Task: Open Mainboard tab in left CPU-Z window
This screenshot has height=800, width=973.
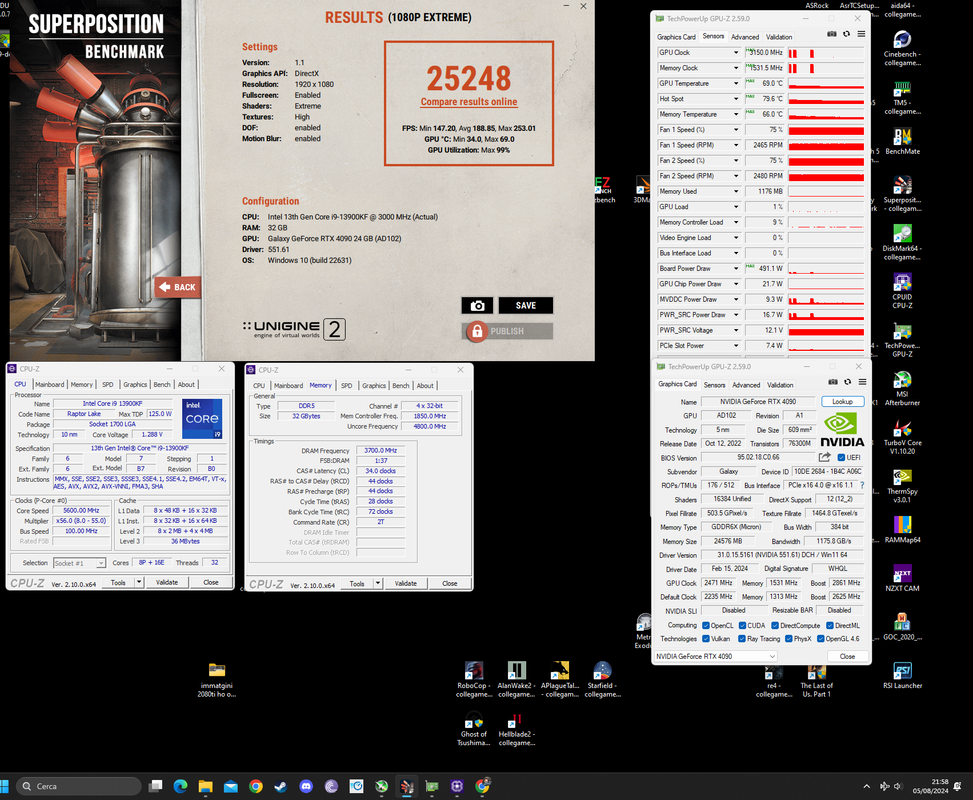Action: coord(50,385)
